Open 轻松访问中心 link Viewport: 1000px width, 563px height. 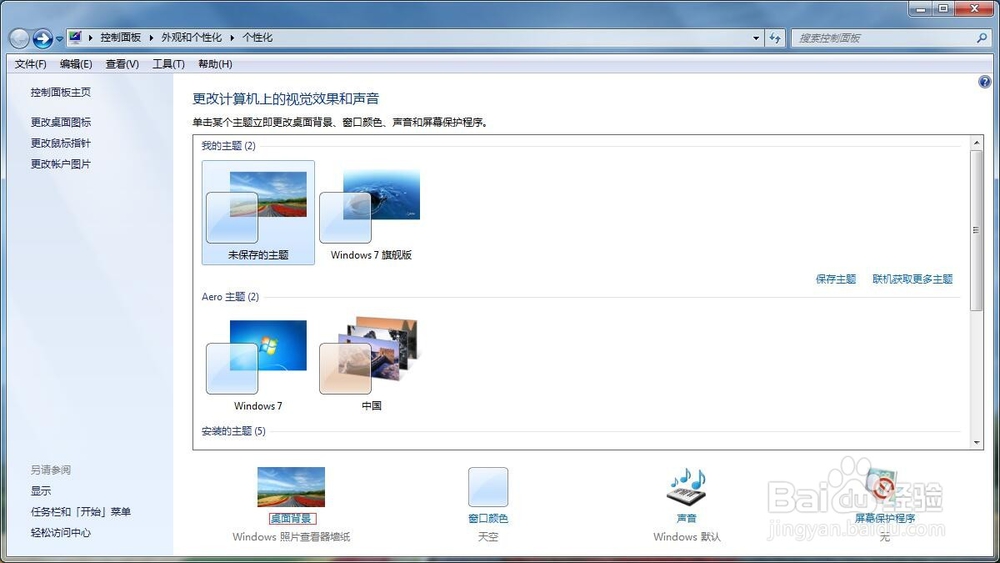[x=61, y=532]
